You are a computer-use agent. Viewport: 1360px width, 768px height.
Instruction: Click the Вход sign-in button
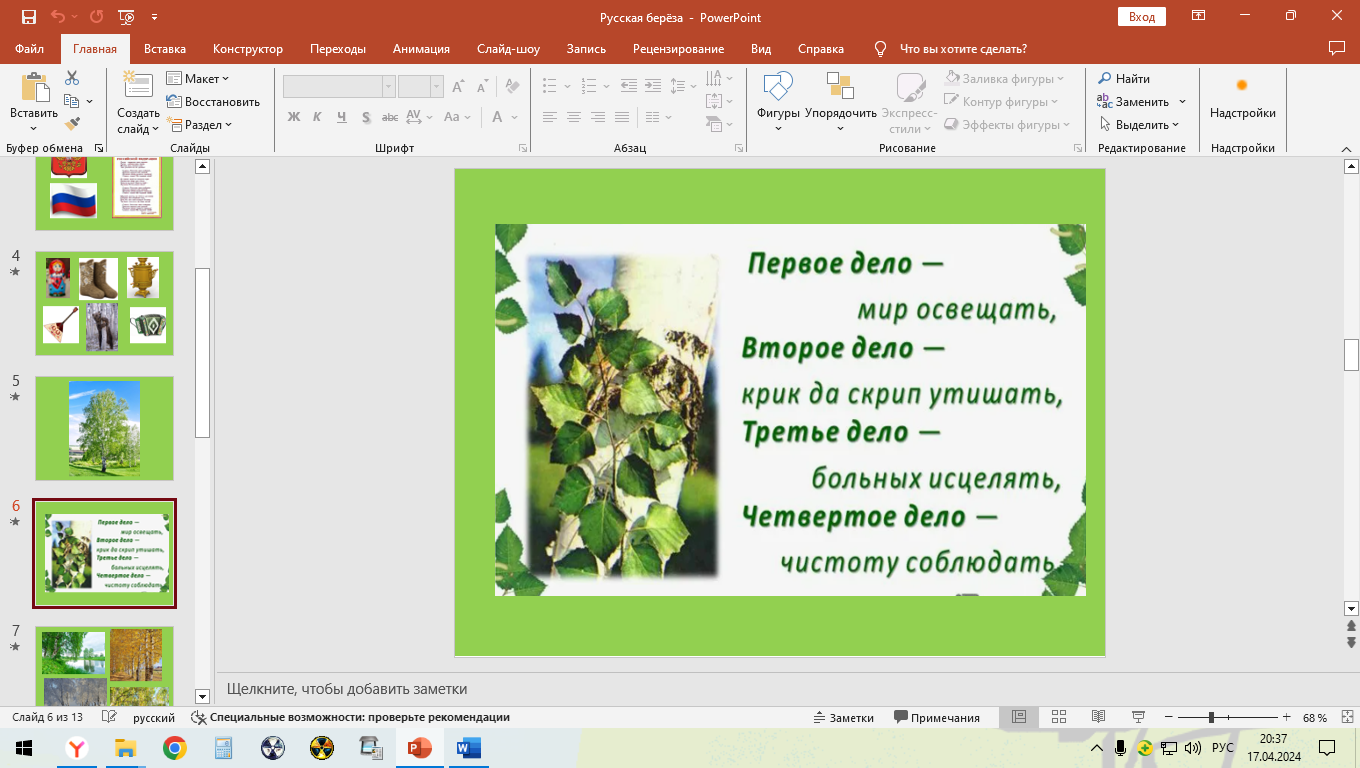click(x=1141, y=17)
